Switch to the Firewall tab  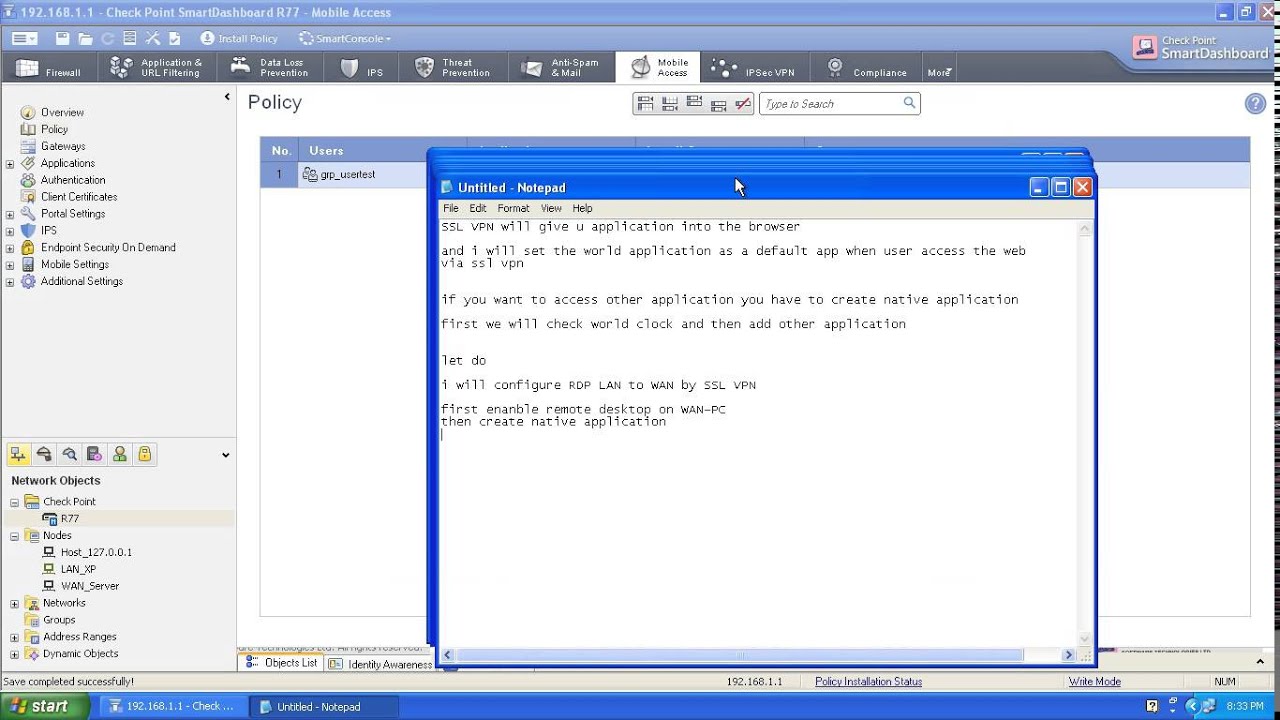tap(49, 68)
